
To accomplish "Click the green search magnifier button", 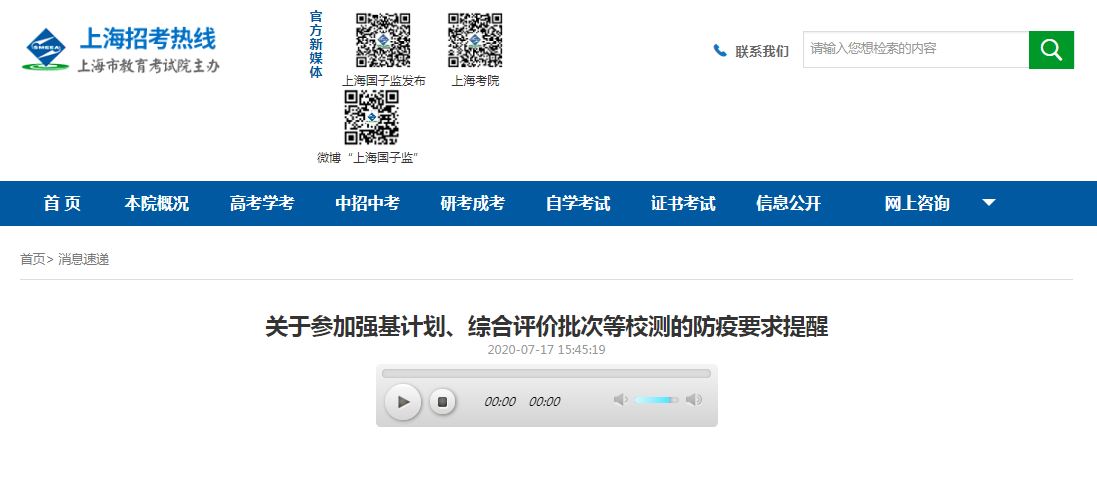I will pos(1050,50).
